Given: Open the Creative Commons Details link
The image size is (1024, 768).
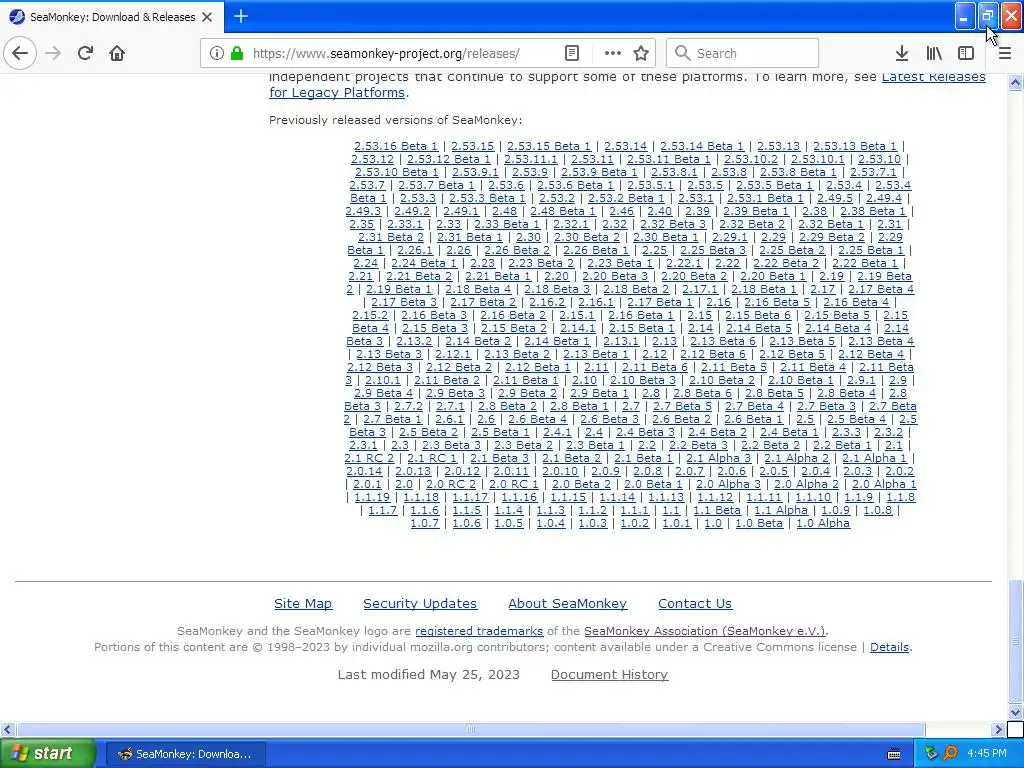Looking at the screenshot, I should point(889,647).
